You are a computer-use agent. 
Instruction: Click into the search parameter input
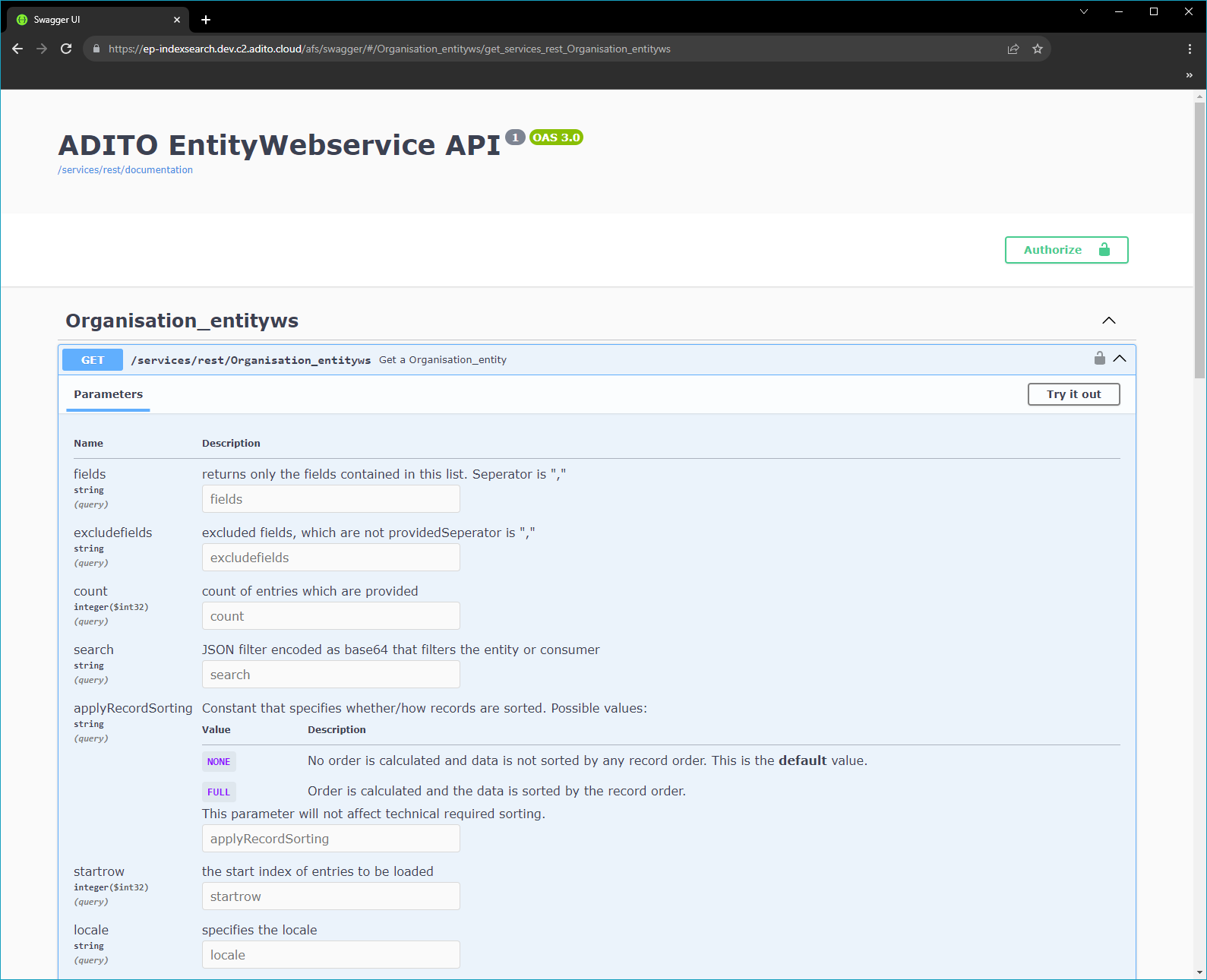tap(331, 675)
